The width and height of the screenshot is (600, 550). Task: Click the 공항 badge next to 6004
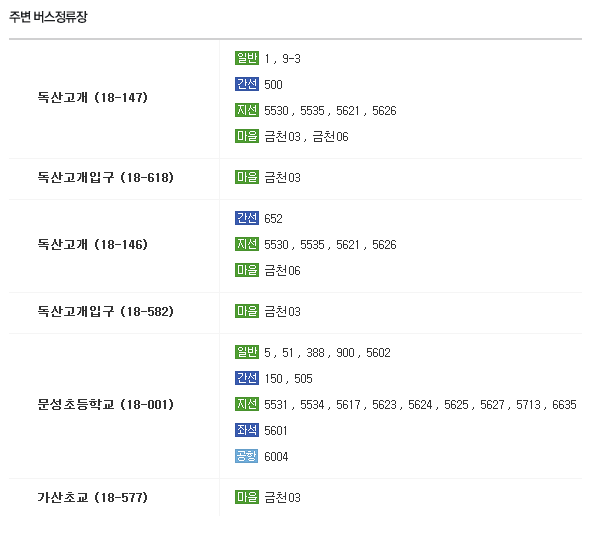pos(247,456)
